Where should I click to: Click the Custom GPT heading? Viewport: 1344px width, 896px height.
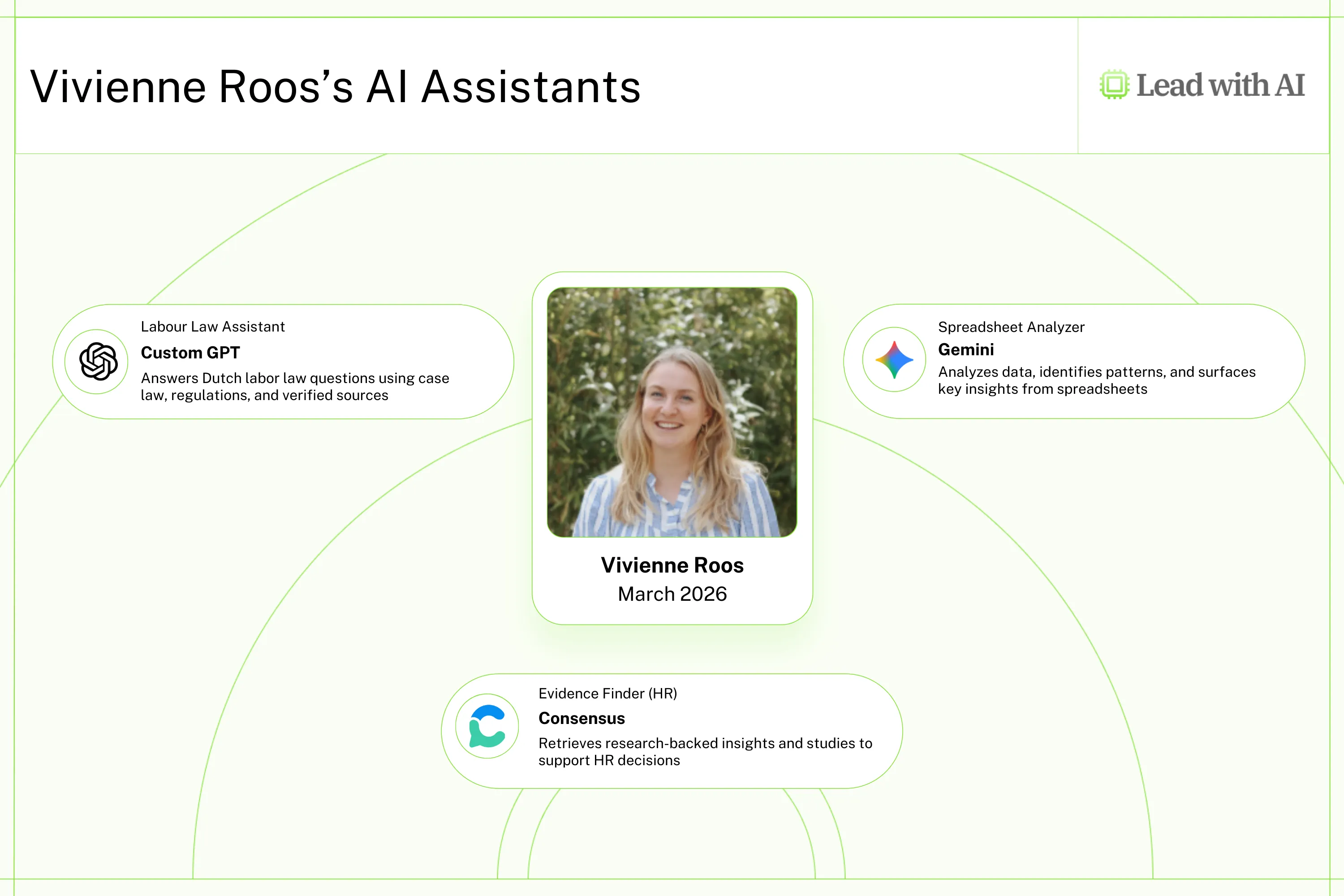point(190,353)
